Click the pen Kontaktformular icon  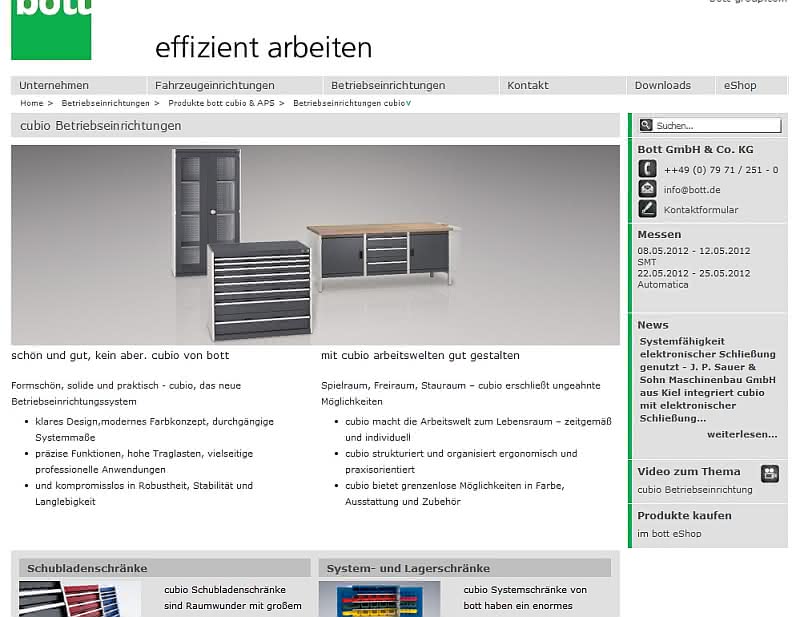pyautogui.click(x=647, y=209)
